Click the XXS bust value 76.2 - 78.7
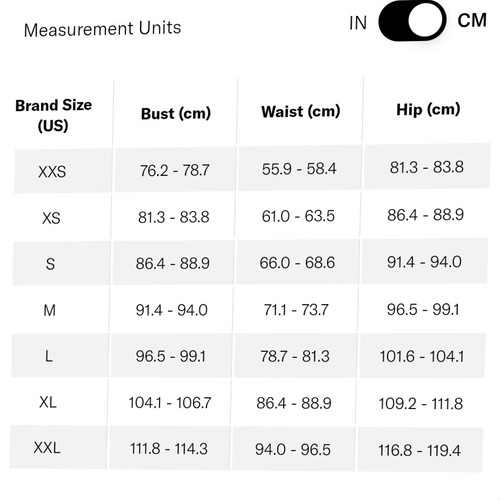The width and height of the screenshot is (500, 500). 174,171
